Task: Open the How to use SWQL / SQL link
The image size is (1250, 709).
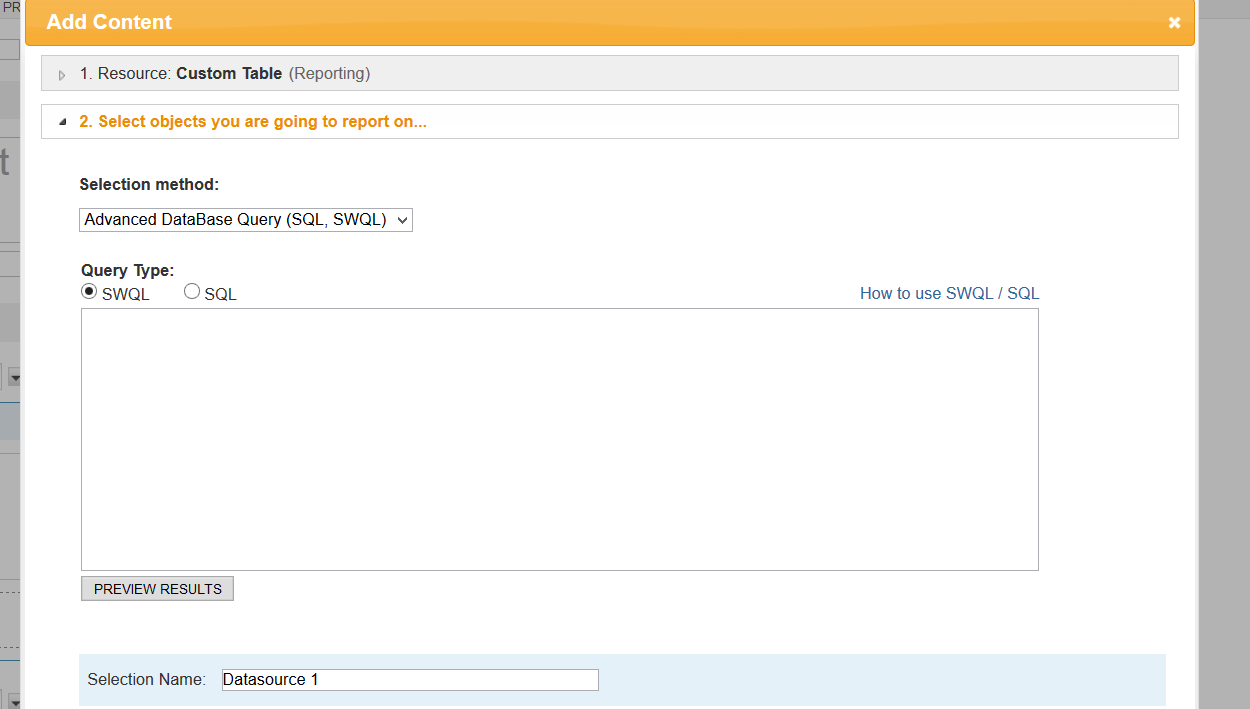Action: pos(949,293)
